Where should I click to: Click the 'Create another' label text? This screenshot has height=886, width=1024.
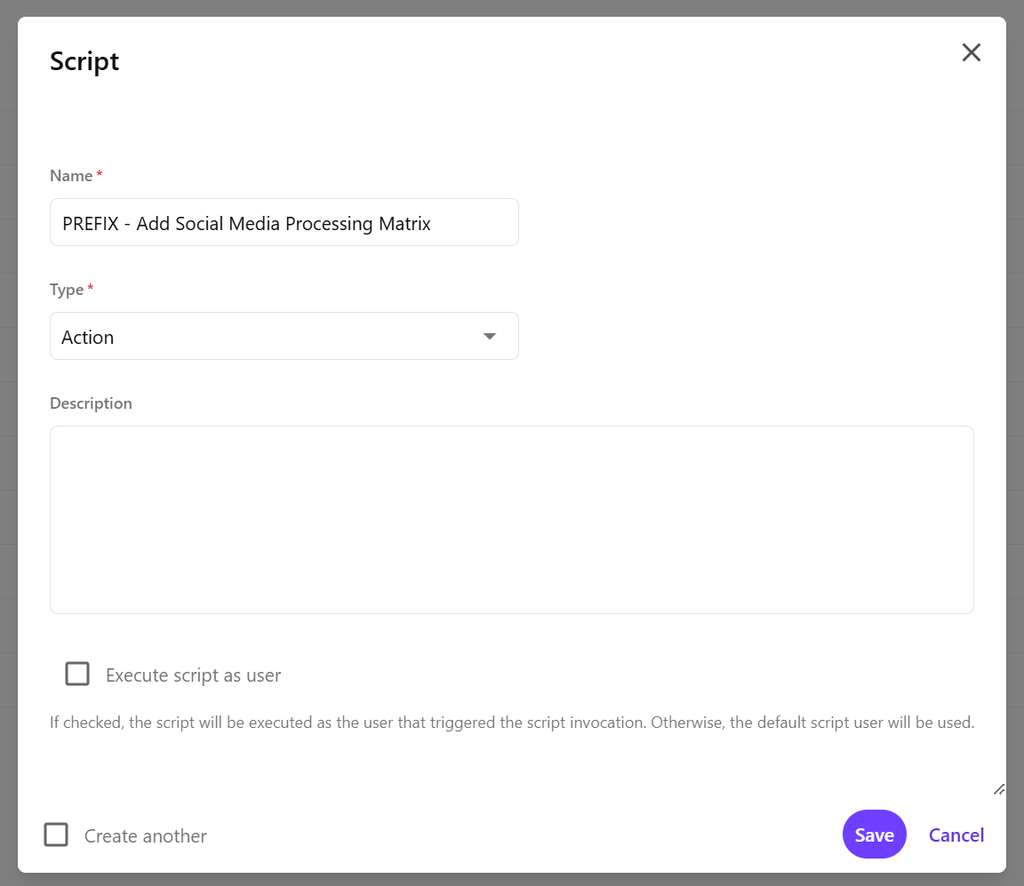click(145, 836)
